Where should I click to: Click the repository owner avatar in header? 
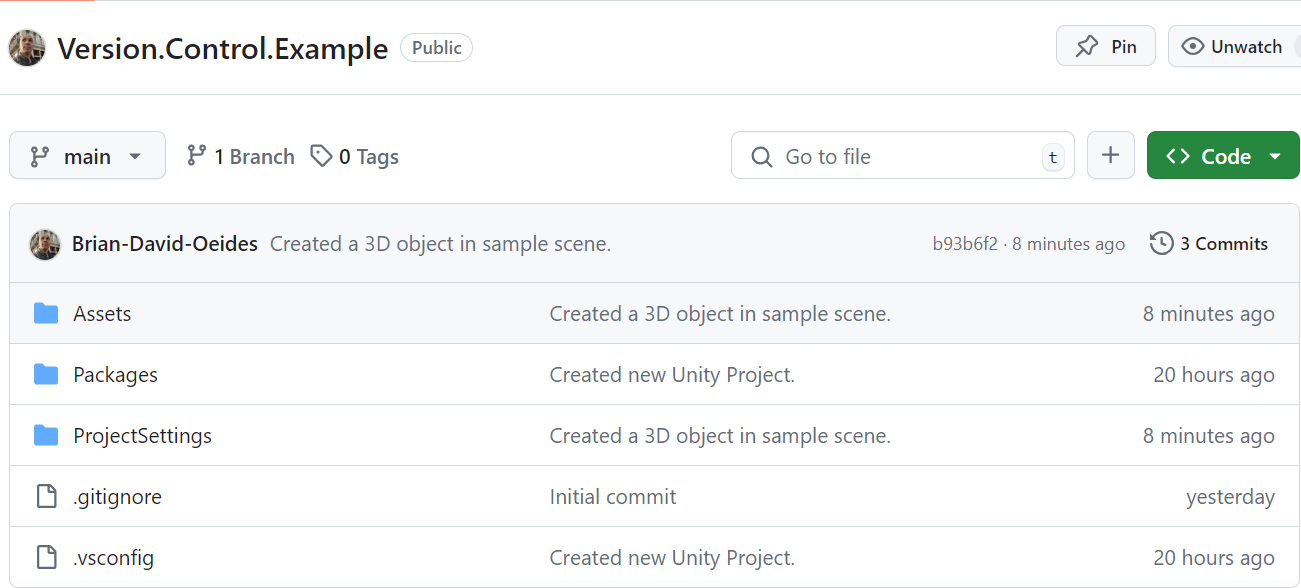pyautogui.click(x=27, y=48)
